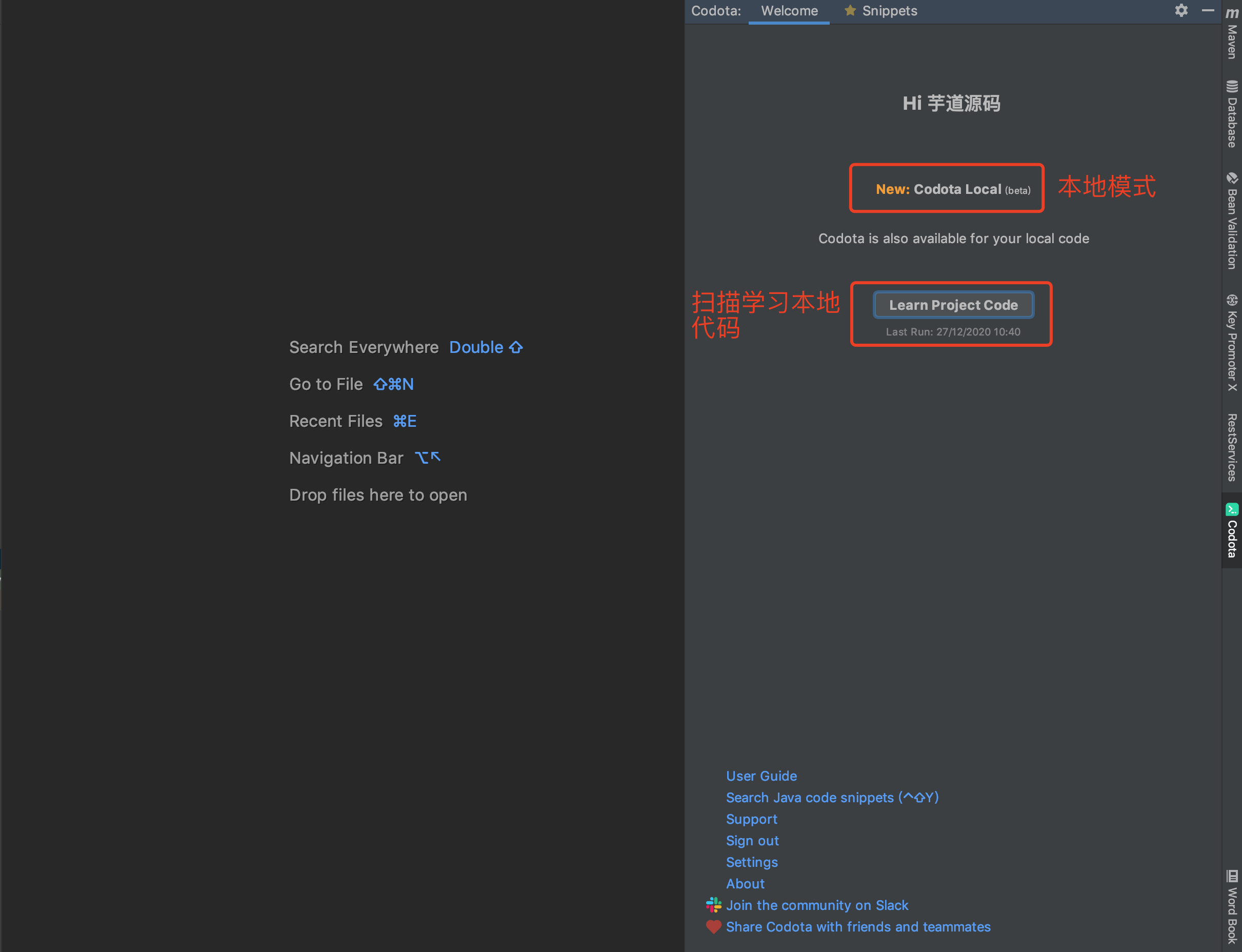Open the RestServices side panel
Screen dimensions: 1242x952
[1232, 448]
